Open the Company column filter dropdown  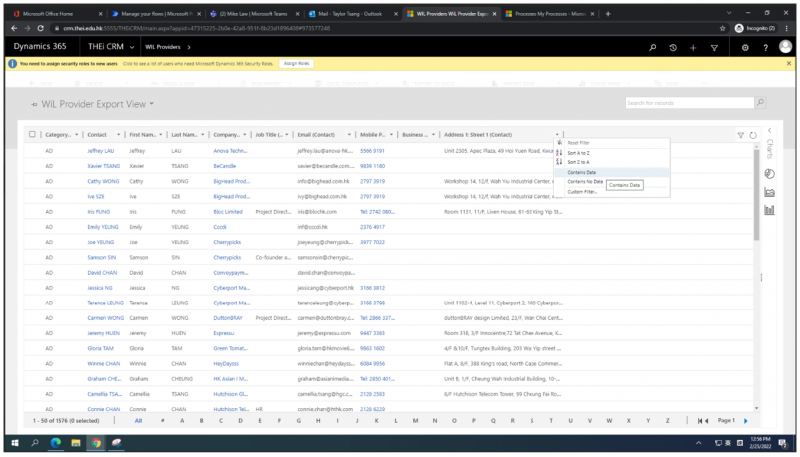(x=244, y=135)
